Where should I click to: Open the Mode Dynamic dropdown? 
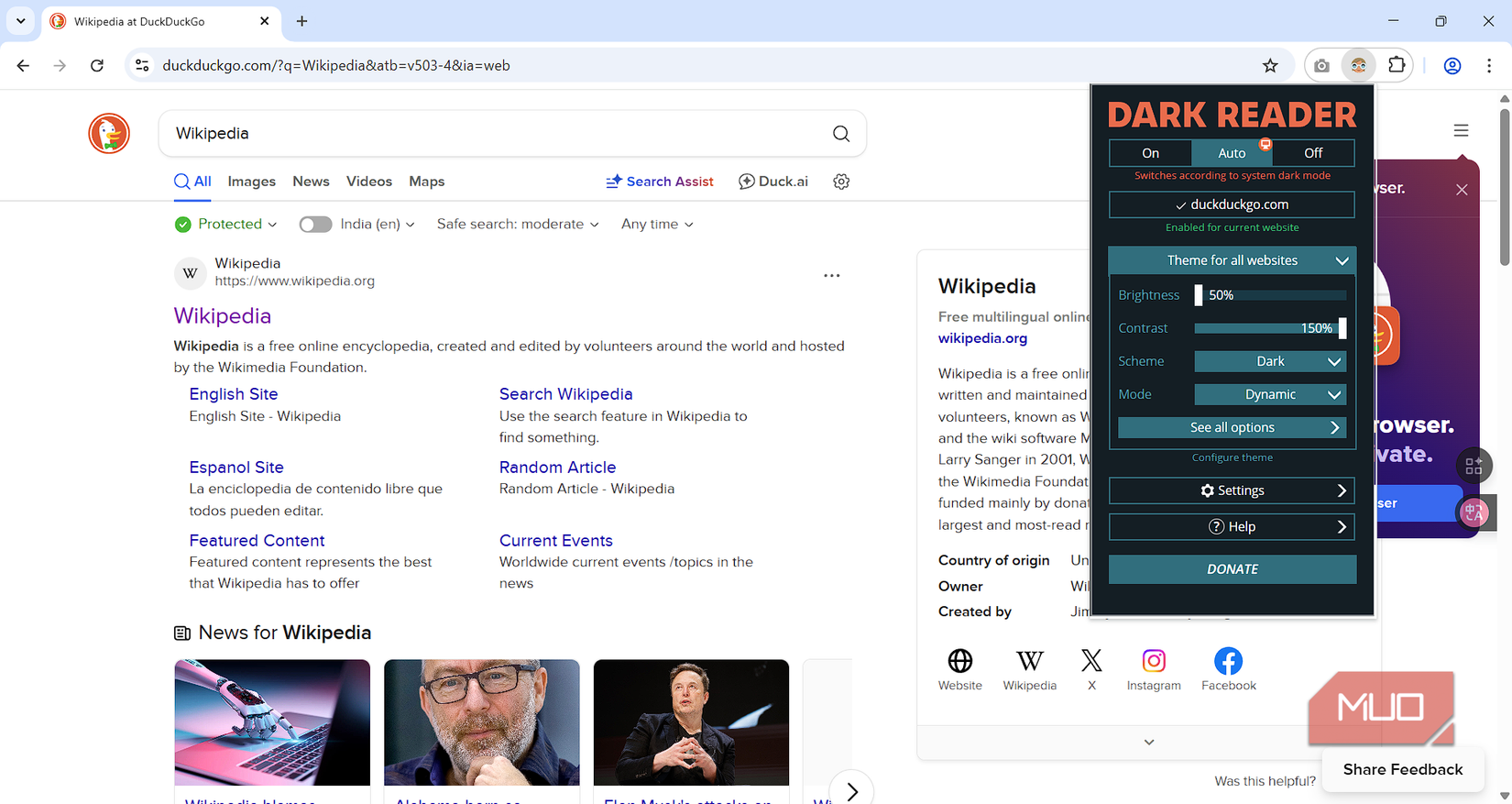(x=1270, y=394)
